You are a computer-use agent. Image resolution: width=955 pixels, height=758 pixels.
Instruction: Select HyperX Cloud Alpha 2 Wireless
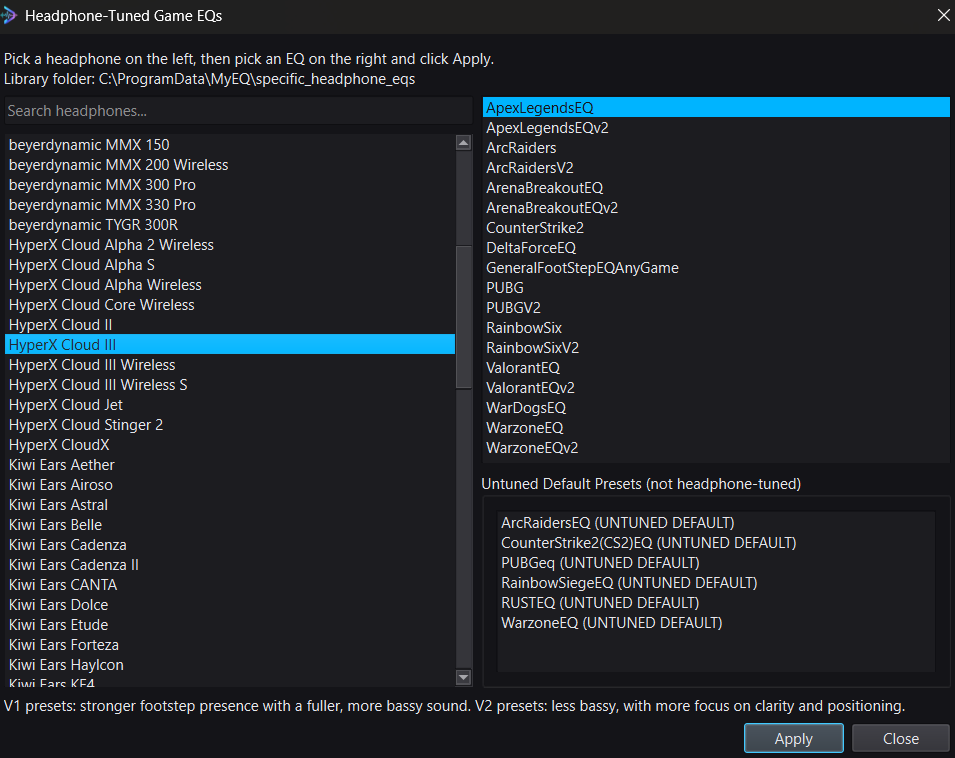[230, 245]
